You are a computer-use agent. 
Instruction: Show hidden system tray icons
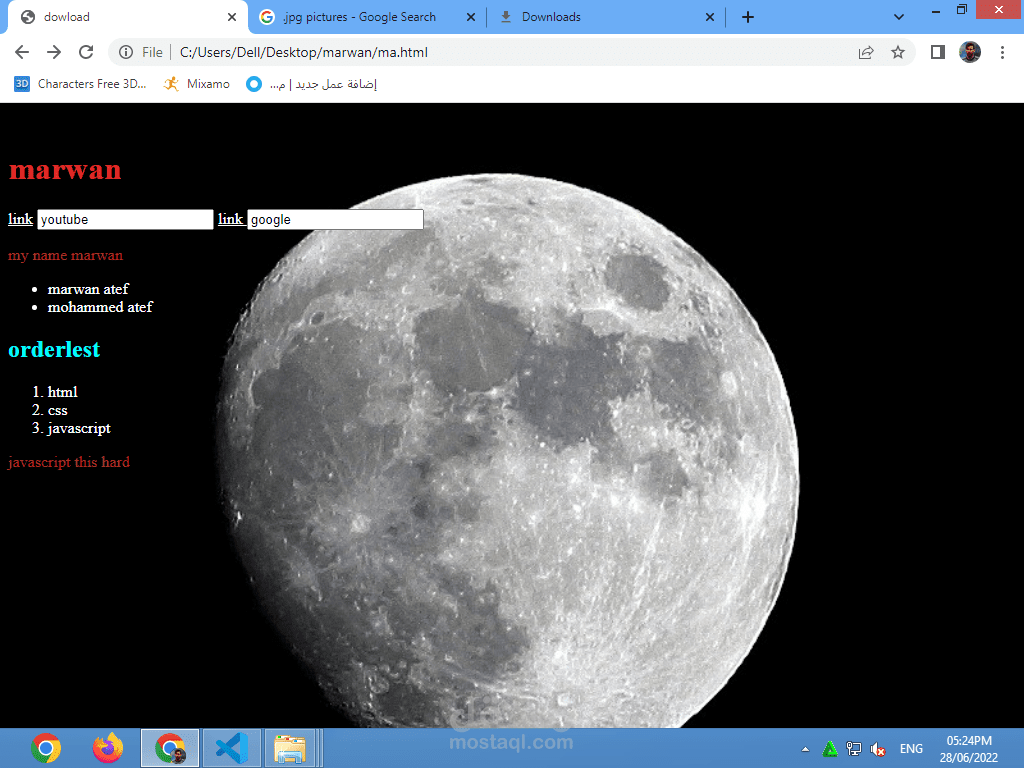click(805, 749)
